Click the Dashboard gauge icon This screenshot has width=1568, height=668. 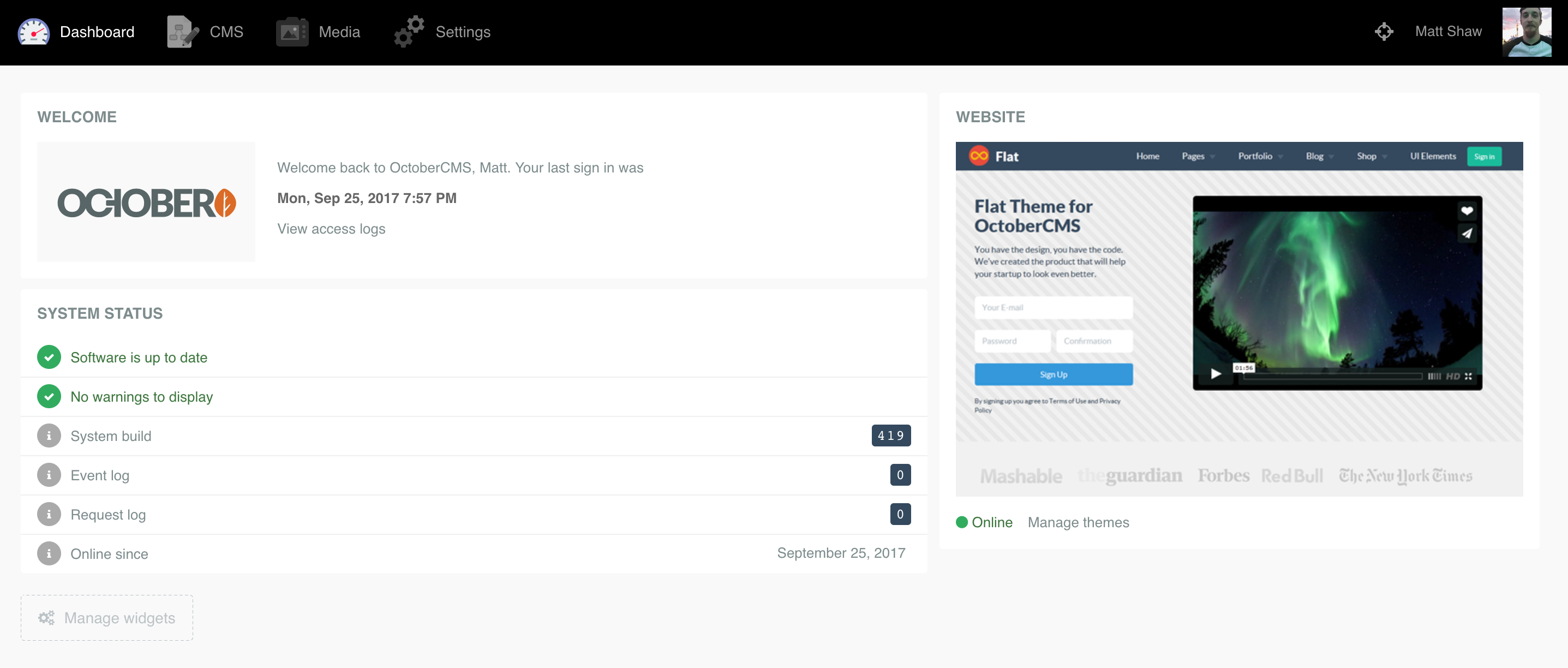(x=33, y=32)
